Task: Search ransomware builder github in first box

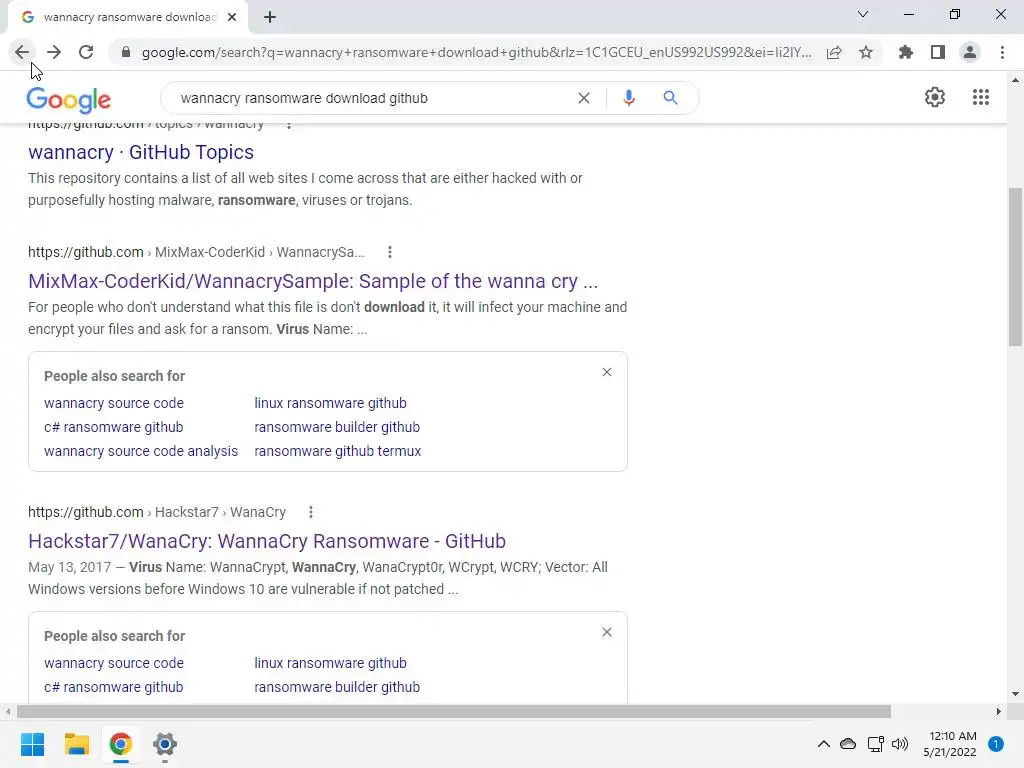Action: pyautogui.click(x=337, y=427)
